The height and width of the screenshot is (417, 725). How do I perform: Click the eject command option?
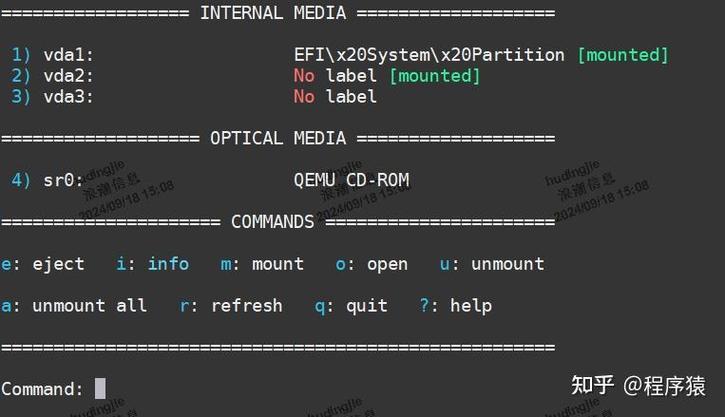[x=43, y=264]
